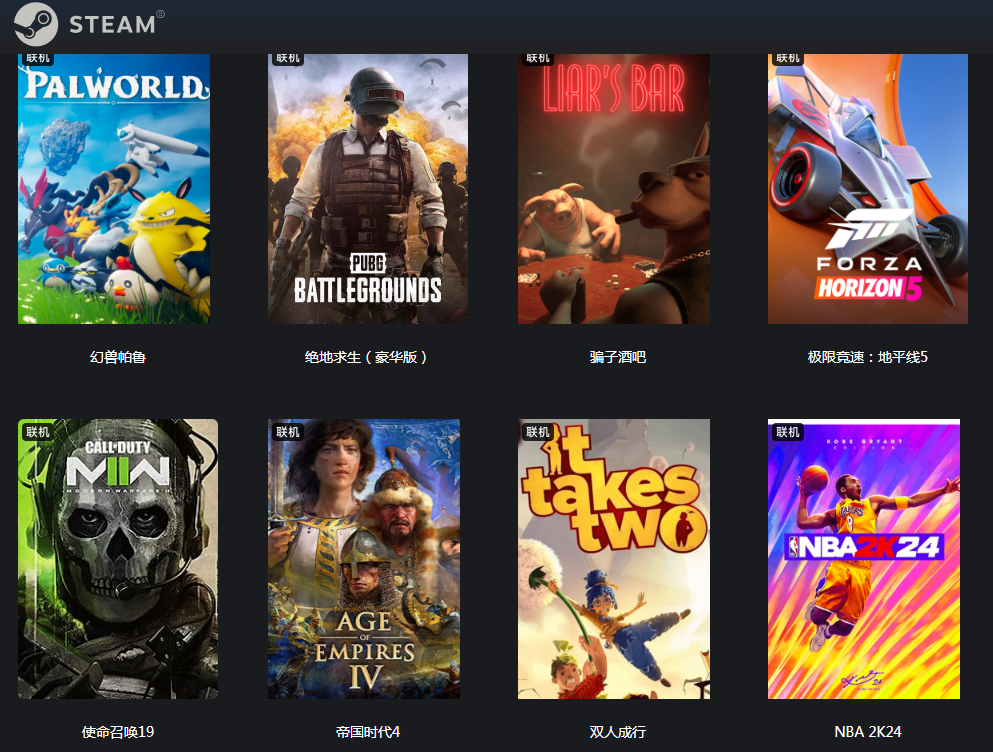The image size is (993, 752).
Task: Click the 极限竞速：地平线5 title
Action: pyautogui.click(x=868, y=357)
